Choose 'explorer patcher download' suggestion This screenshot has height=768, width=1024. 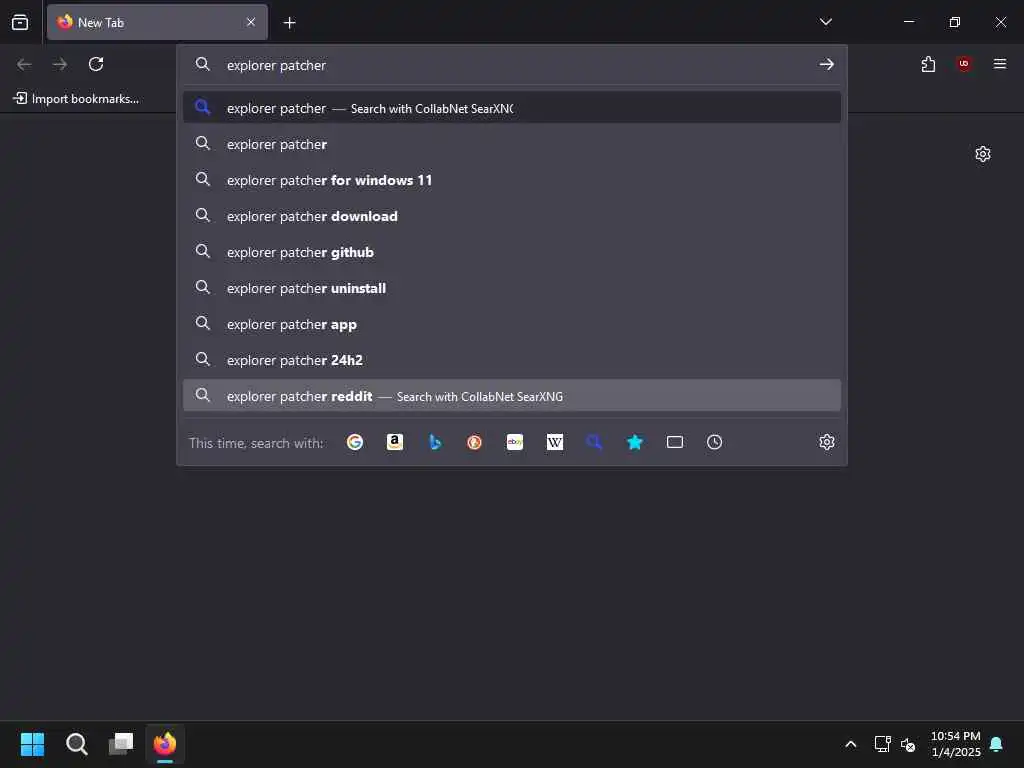pos(511,216)
